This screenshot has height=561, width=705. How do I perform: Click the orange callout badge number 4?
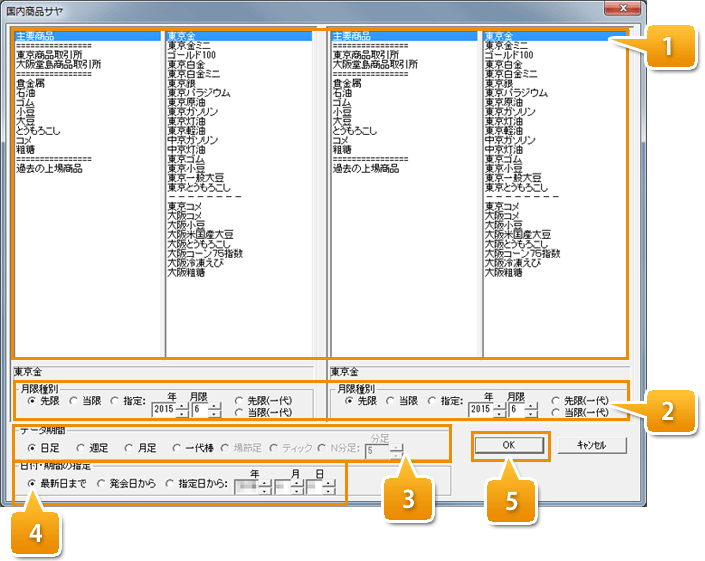[36, 526]
